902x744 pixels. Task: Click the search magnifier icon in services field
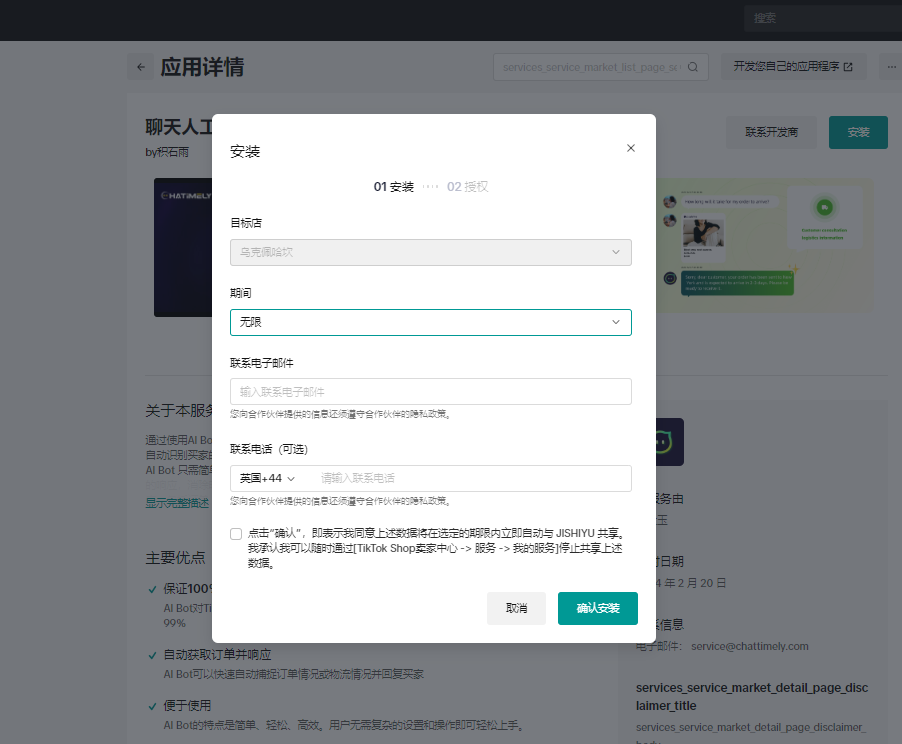click(x=693, y=67)
